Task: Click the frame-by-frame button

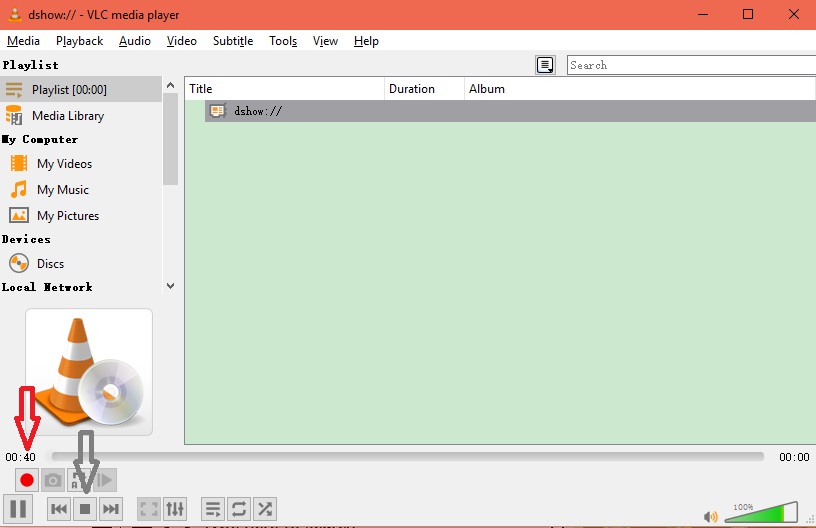Action: tap(105, 480)
